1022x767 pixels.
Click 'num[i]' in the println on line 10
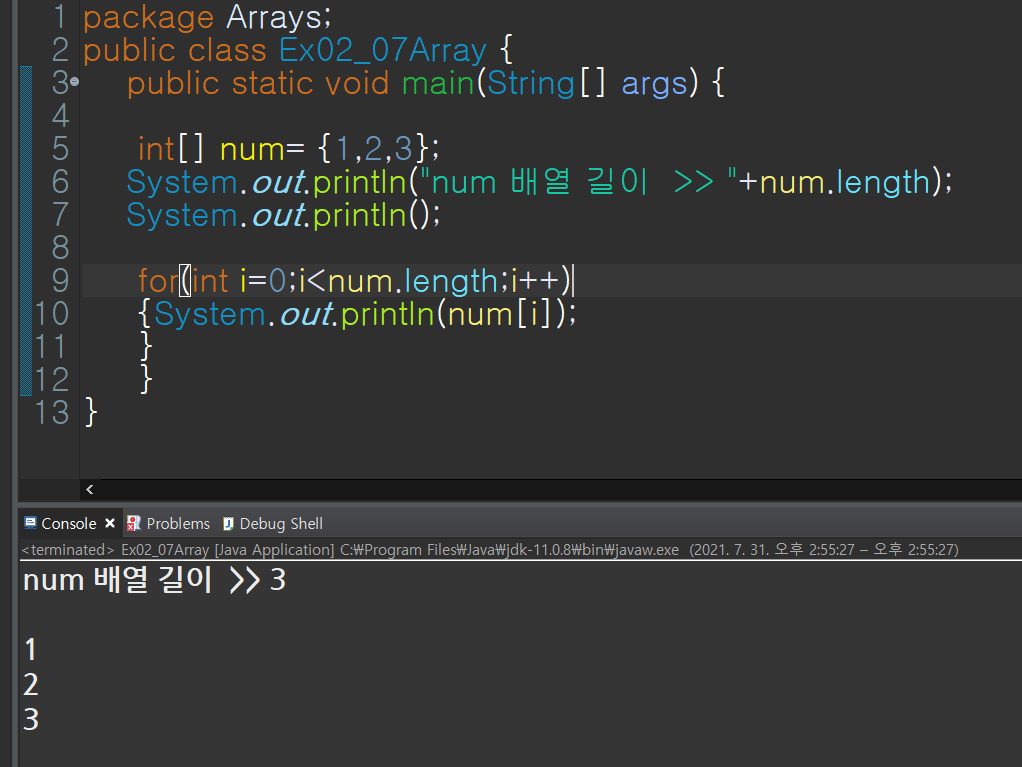501,314
